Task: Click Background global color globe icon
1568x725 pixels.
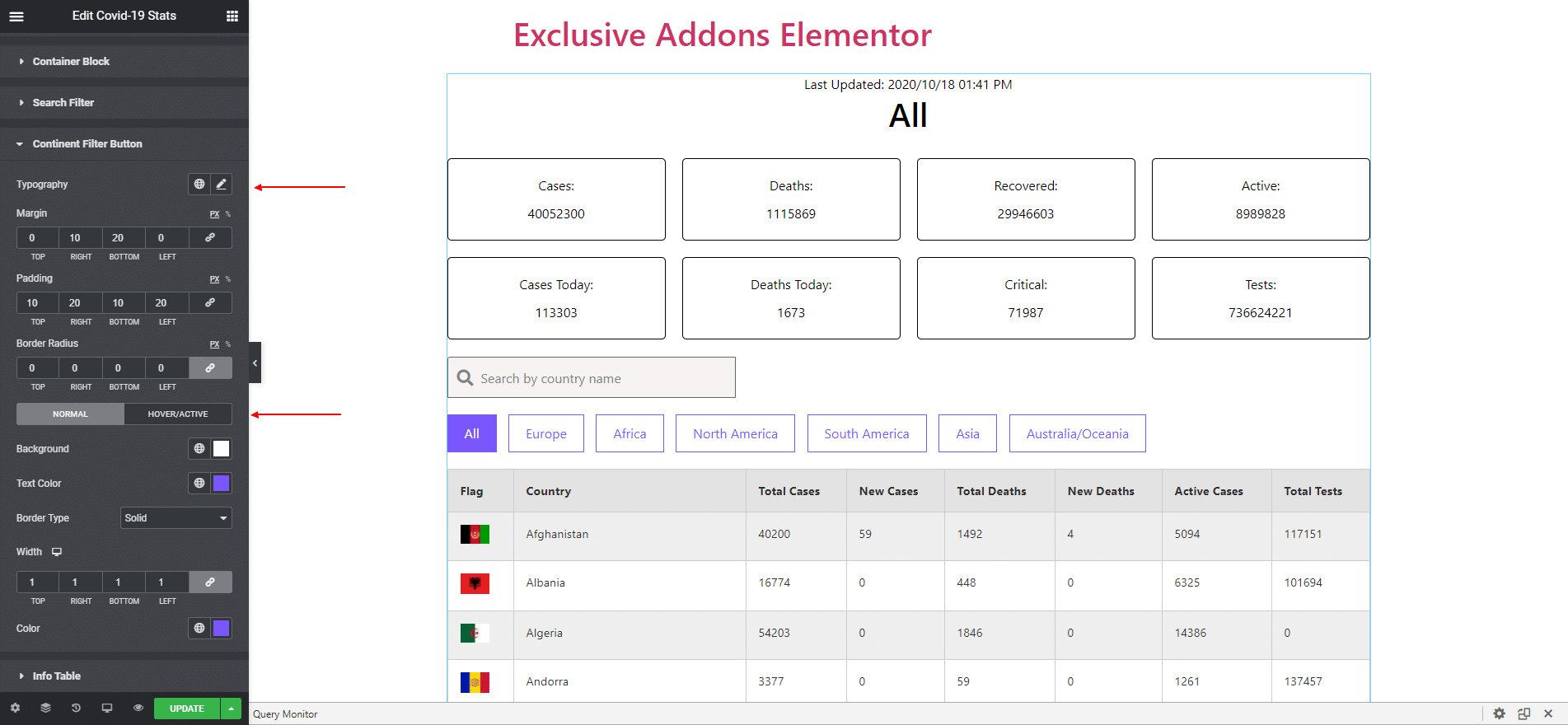Action: [x=199, y=449]
